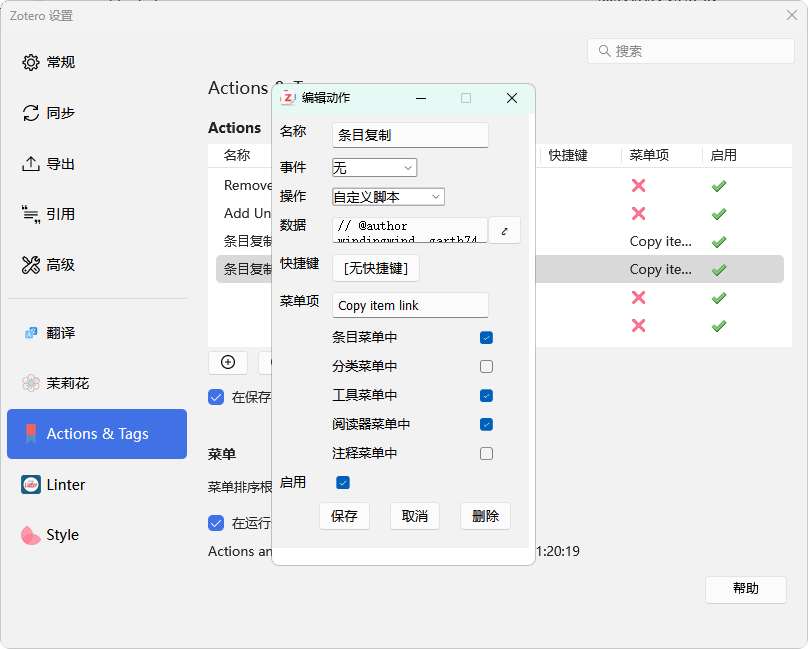Click the script edit icon beside data field
Screen dimensions: 808x649
[x=504, y=231]
